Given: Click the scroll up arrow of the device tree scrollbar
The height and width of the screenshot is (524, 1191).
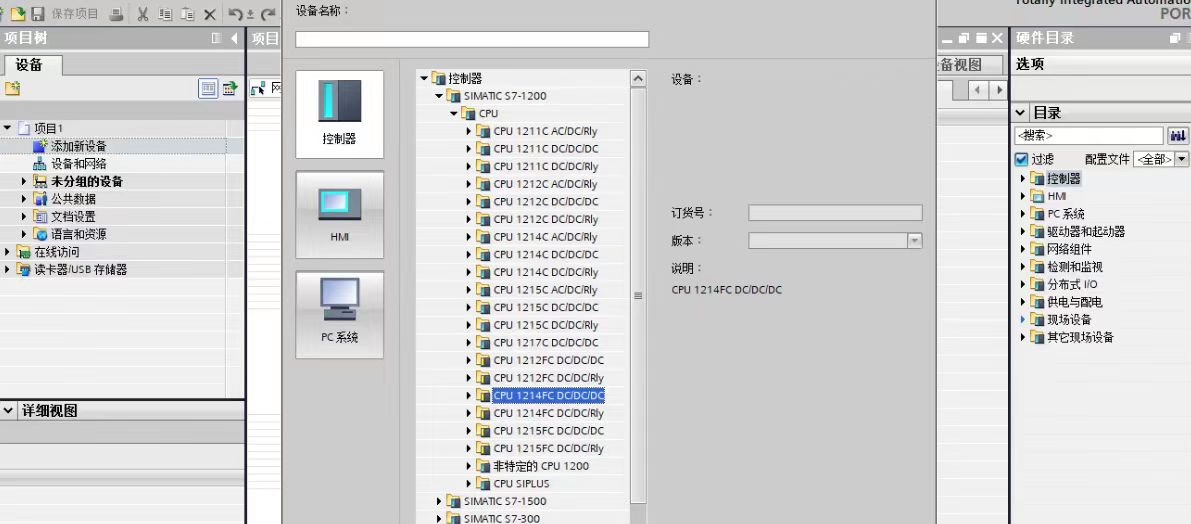Looking at the screenshot, I should 638,78.
